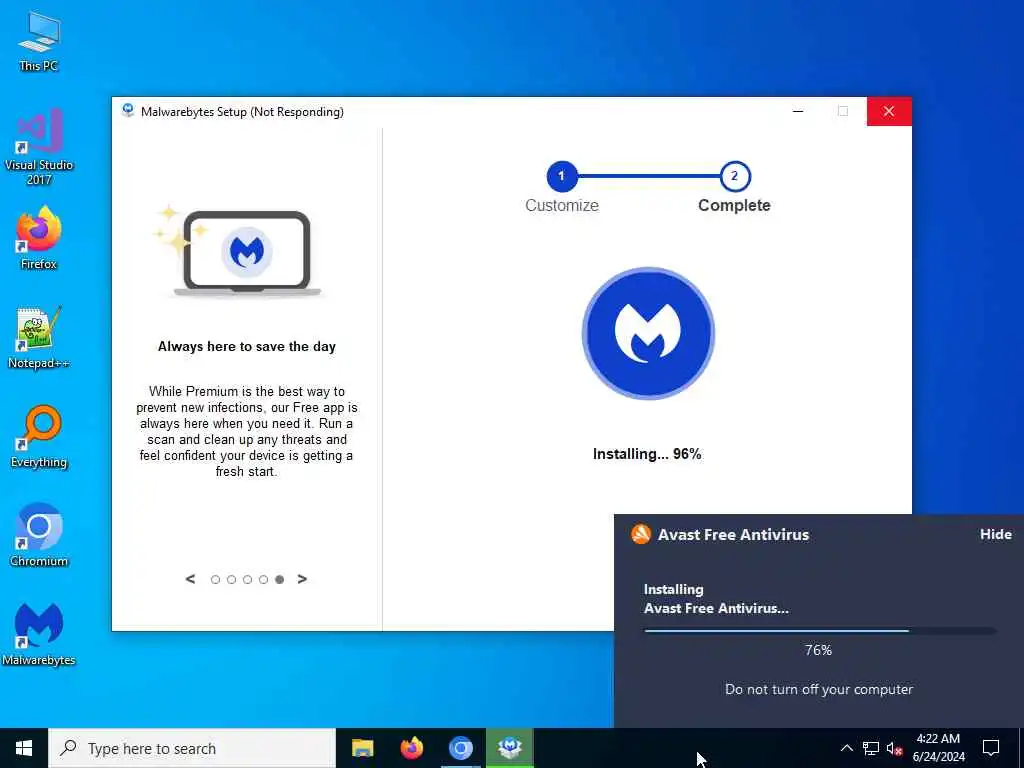Click the 'Installing Avast Free Antivirus...' message

point(716,599)
